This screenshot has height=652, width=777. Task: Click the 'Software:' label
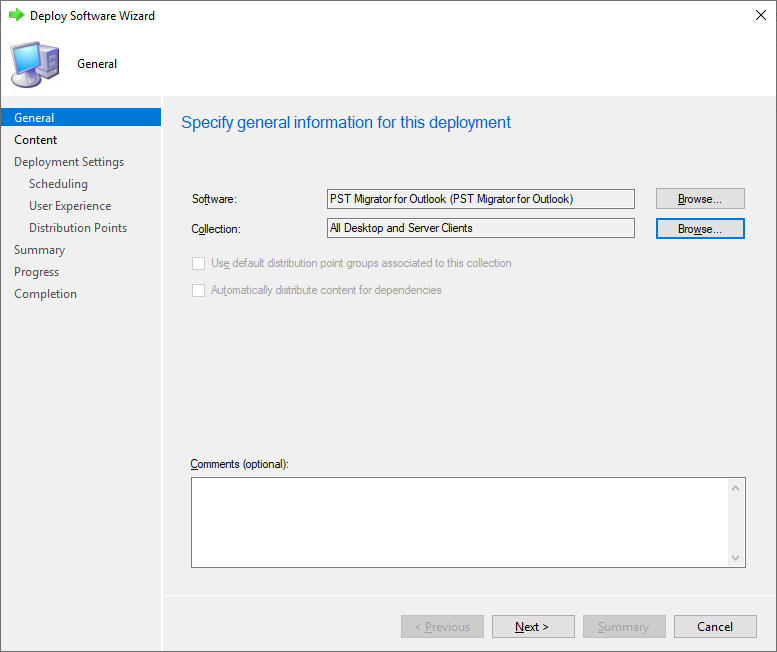214,199
